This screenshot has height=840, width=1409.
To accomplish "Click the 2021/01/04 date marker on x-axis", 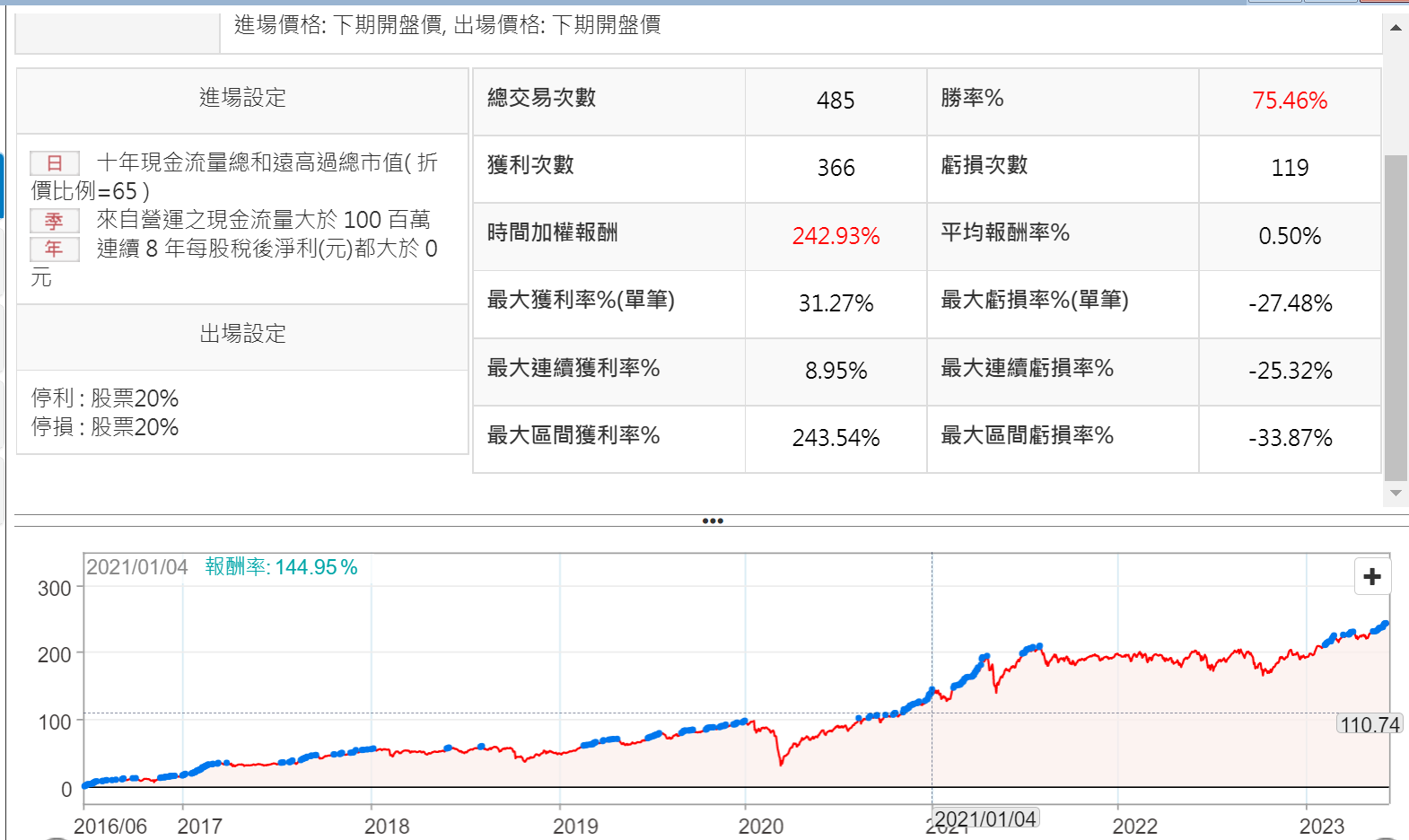I will tap(985, 818).
